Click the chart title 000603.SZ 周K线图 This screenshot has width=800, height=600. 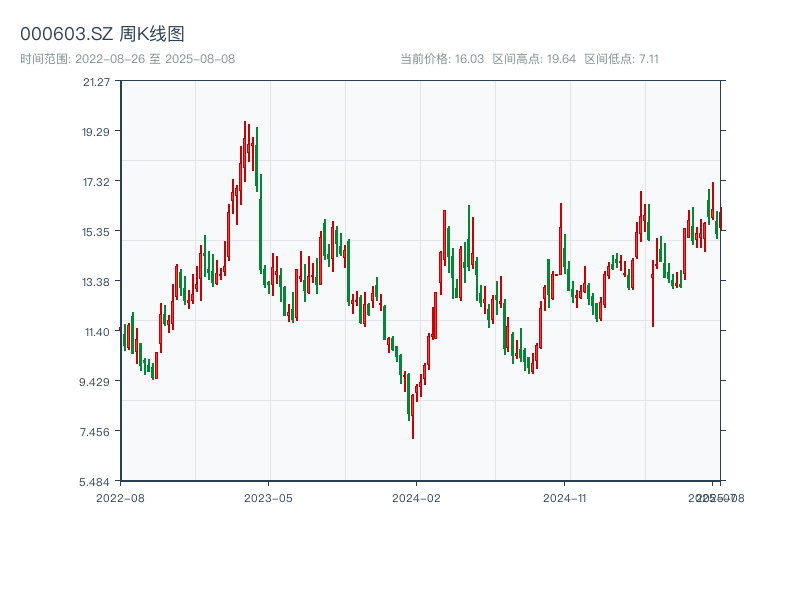click(x=102, y=34)
